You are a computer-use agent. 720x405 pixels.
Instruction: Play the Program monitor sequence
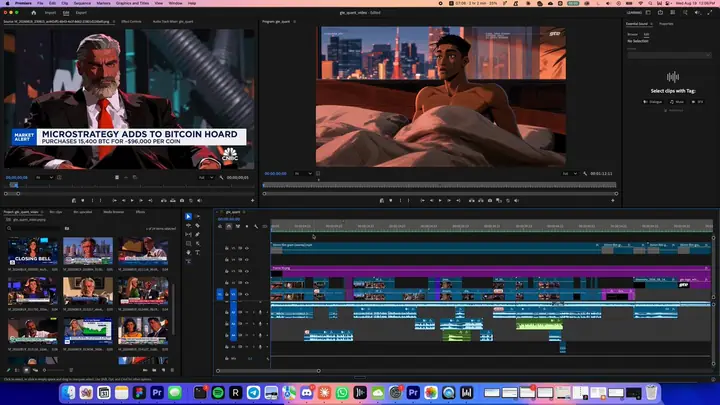pos(440,201)
